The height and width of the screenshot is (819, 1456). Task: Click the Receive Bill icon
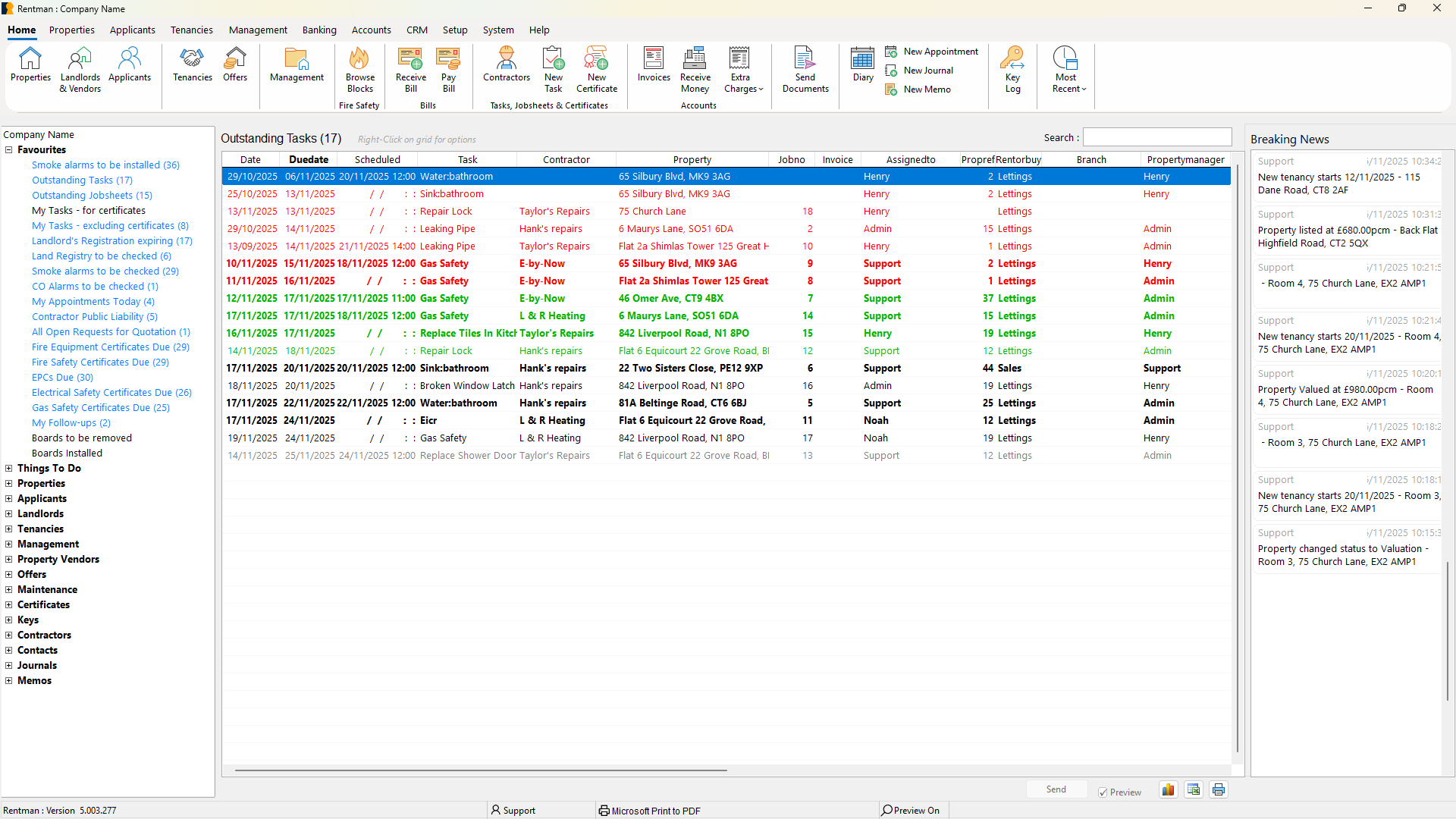[410, 68]
